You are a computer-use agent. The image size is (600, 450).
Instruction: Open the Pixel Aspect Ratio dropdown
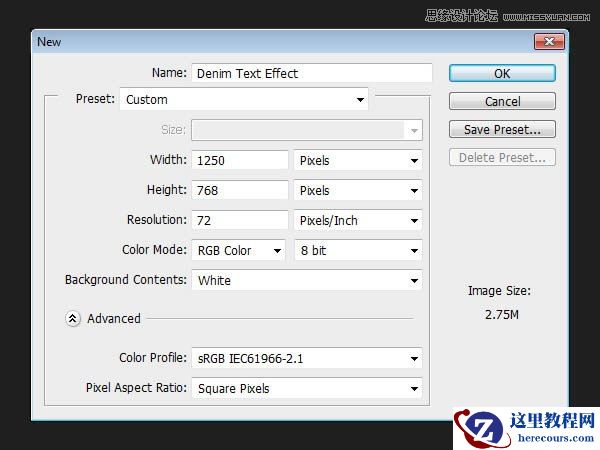(x=307, y=388)
